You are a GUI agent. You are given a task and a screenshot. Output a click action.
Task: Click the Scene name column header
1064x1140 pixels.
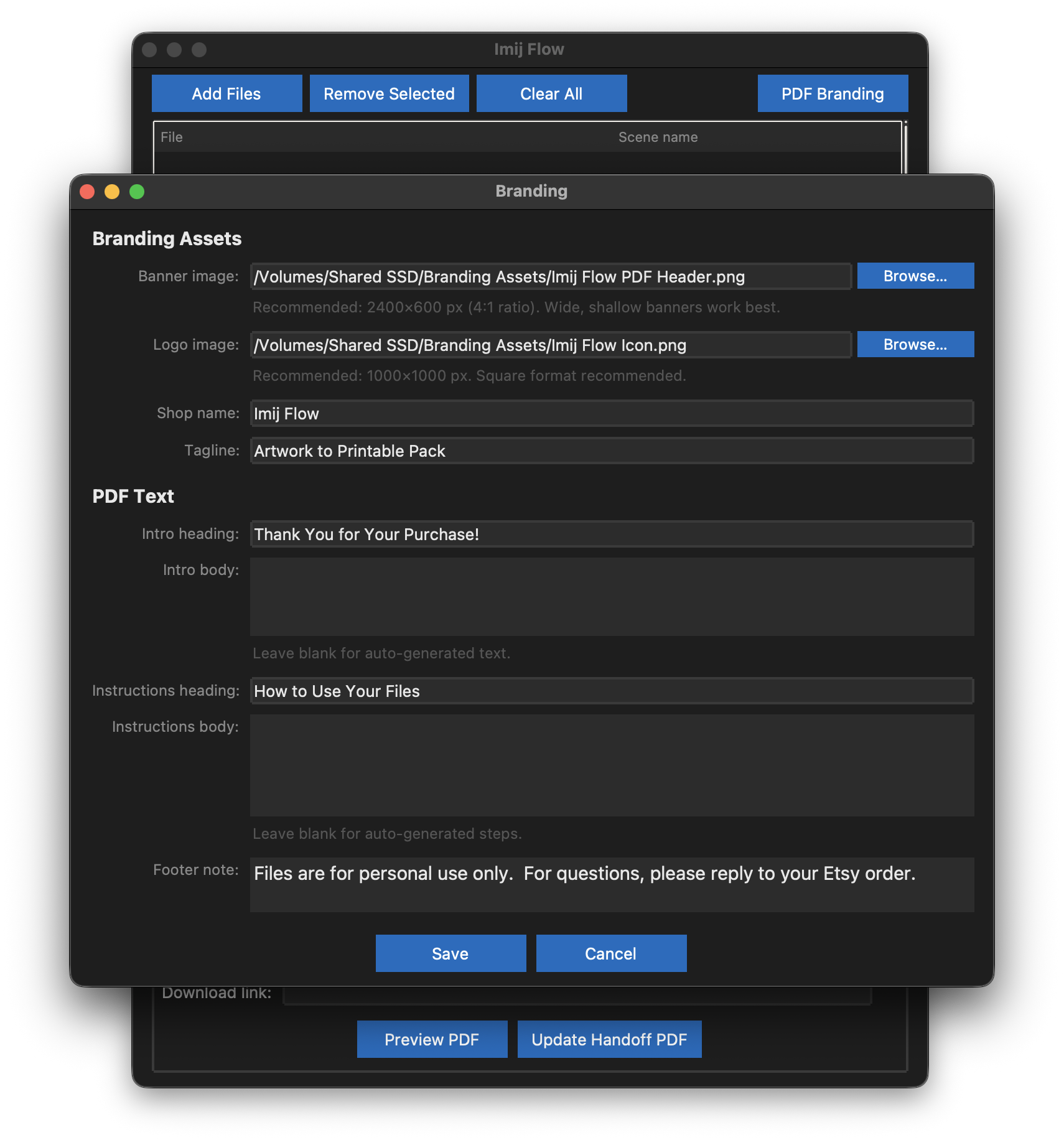pos(657,137)
